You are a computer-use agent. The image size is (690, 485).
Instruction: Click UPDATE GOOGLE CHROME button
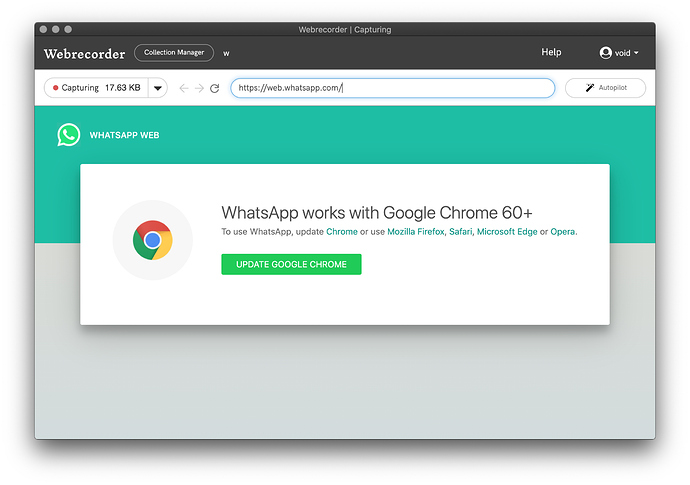(291, 264)
